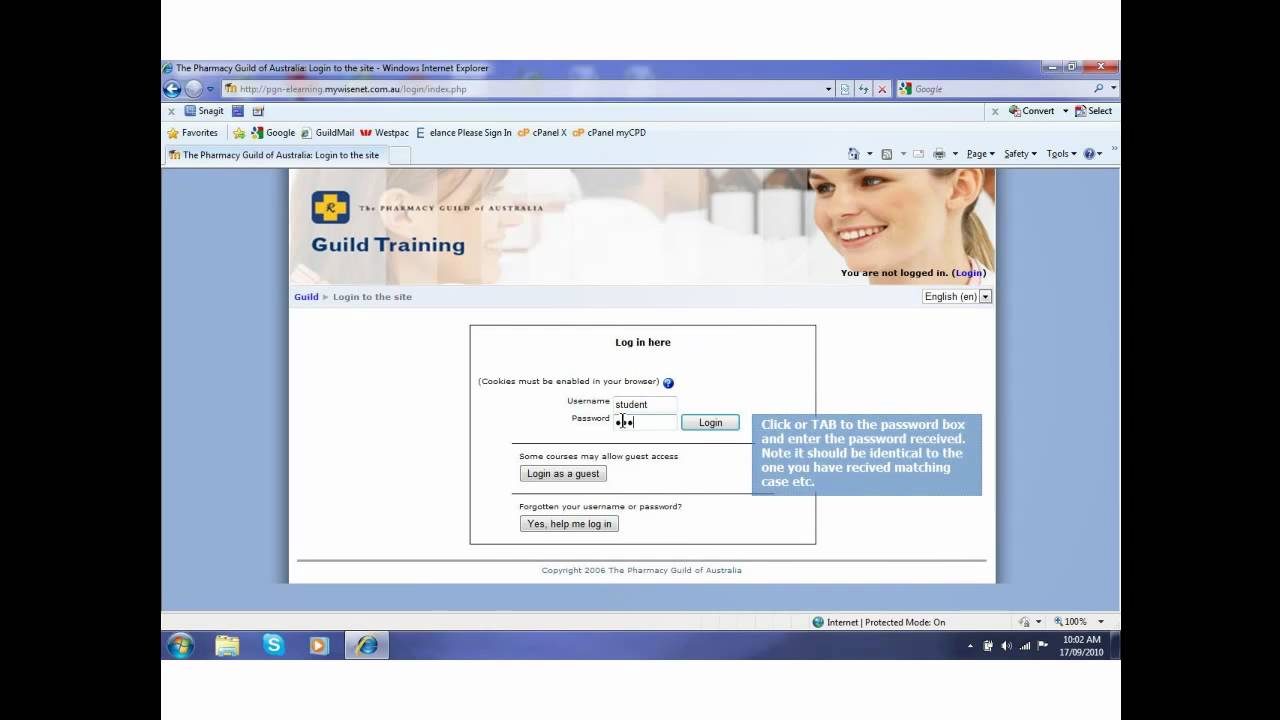Click the Password input field

tap(645, 422)
